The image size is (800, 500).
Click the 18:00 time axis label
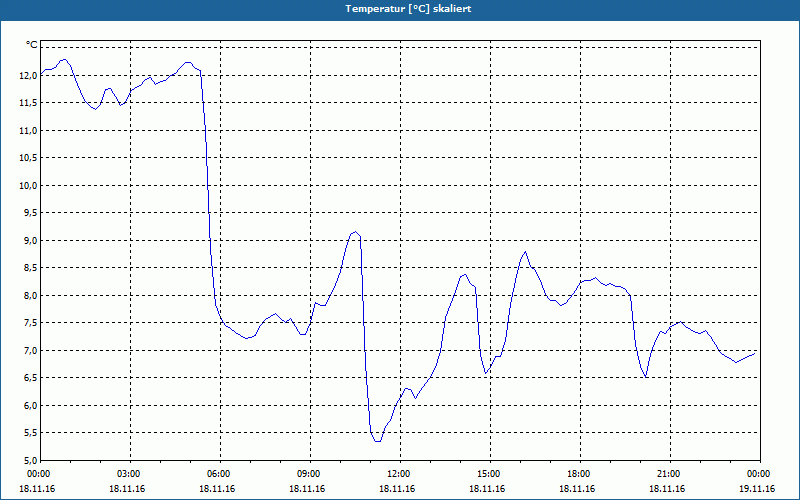579,474
